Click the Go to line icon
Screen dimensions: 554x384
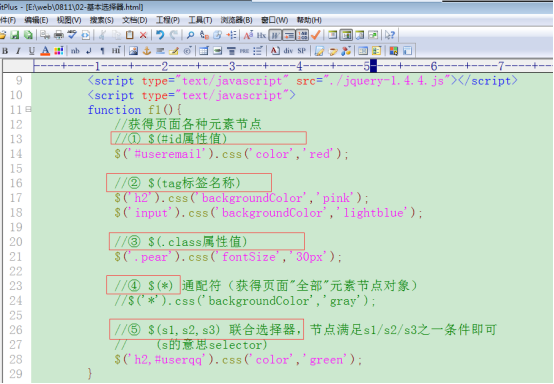coord(231,35)
